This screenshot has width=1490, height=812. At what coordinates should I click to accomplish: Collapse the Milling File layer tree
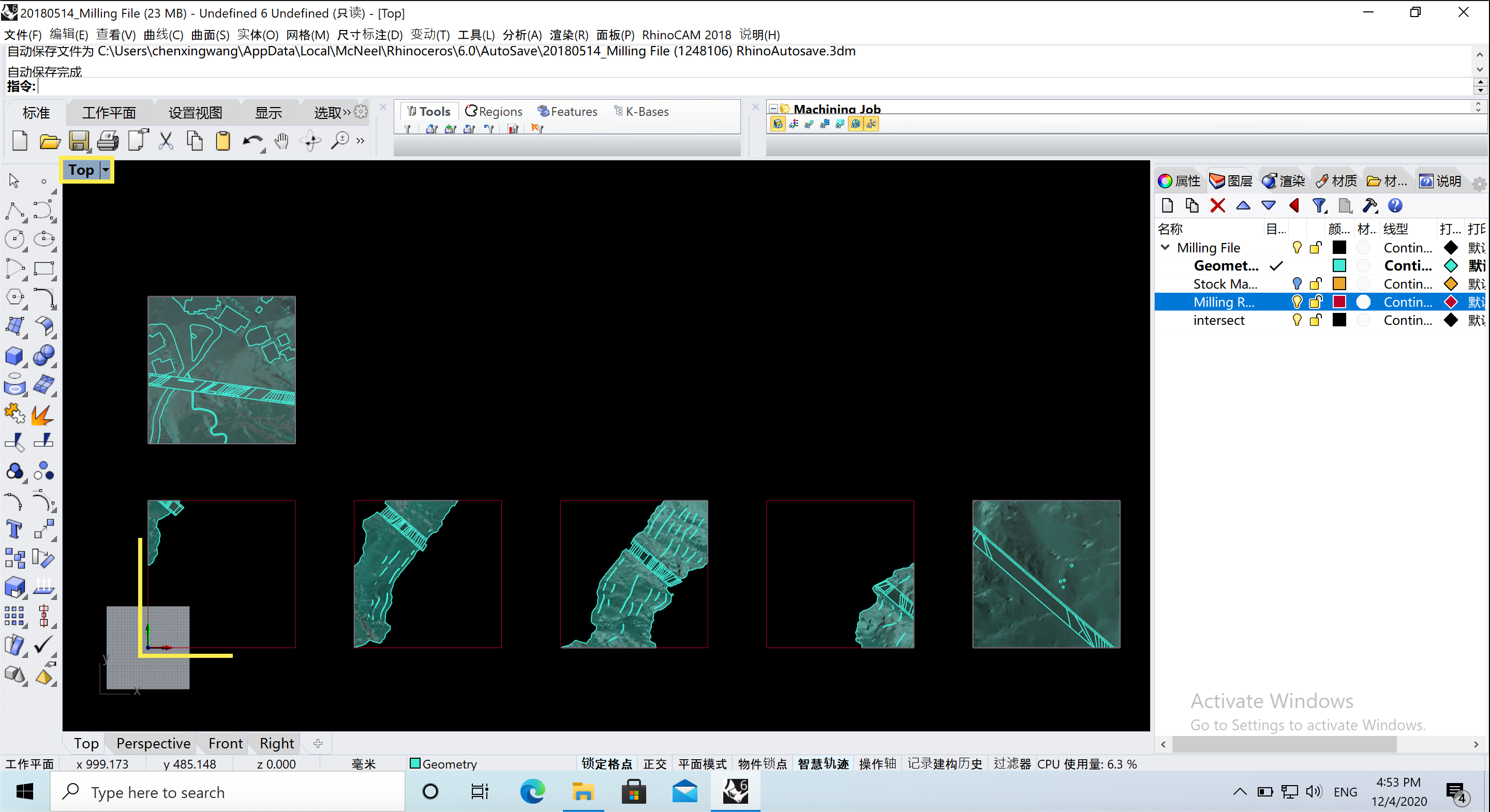tap(1165, 248)
